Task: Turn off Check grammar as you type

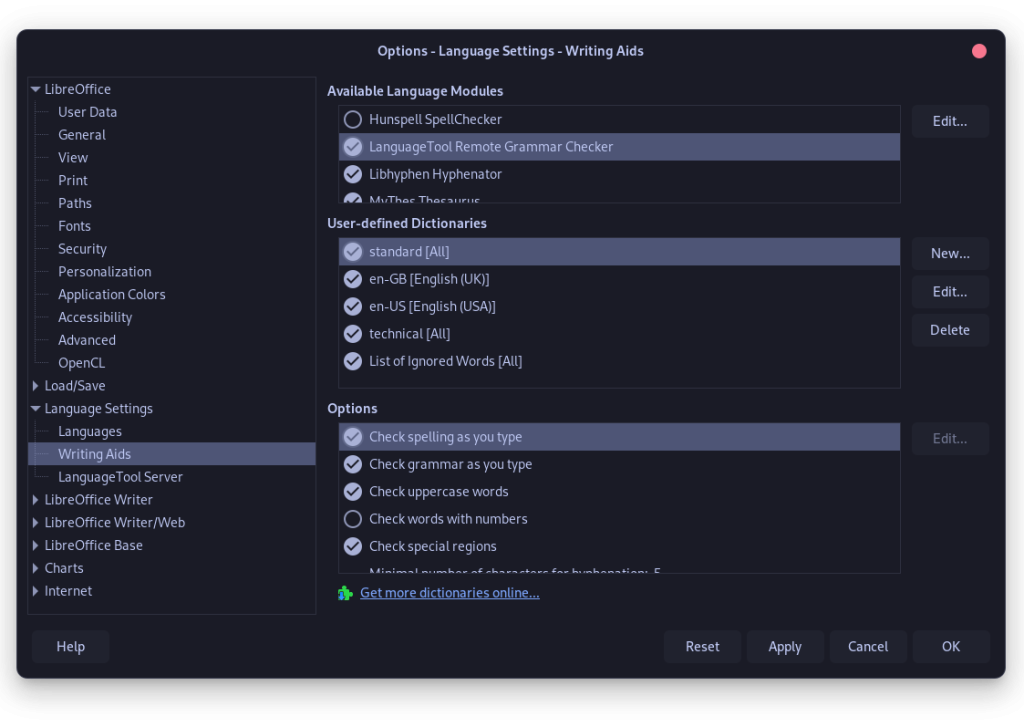Action: tap(353, 464)
